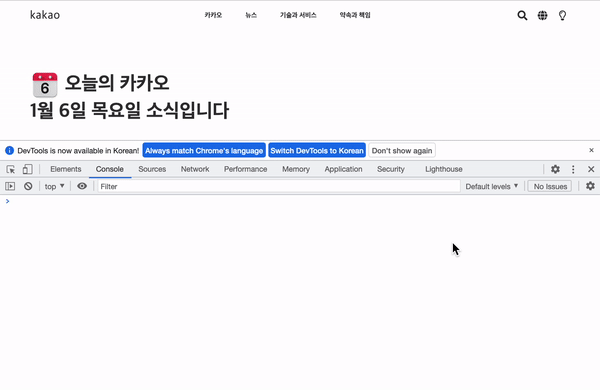Click '1월 6일 목요일 소식입니다' heading text

pos(129,110)
